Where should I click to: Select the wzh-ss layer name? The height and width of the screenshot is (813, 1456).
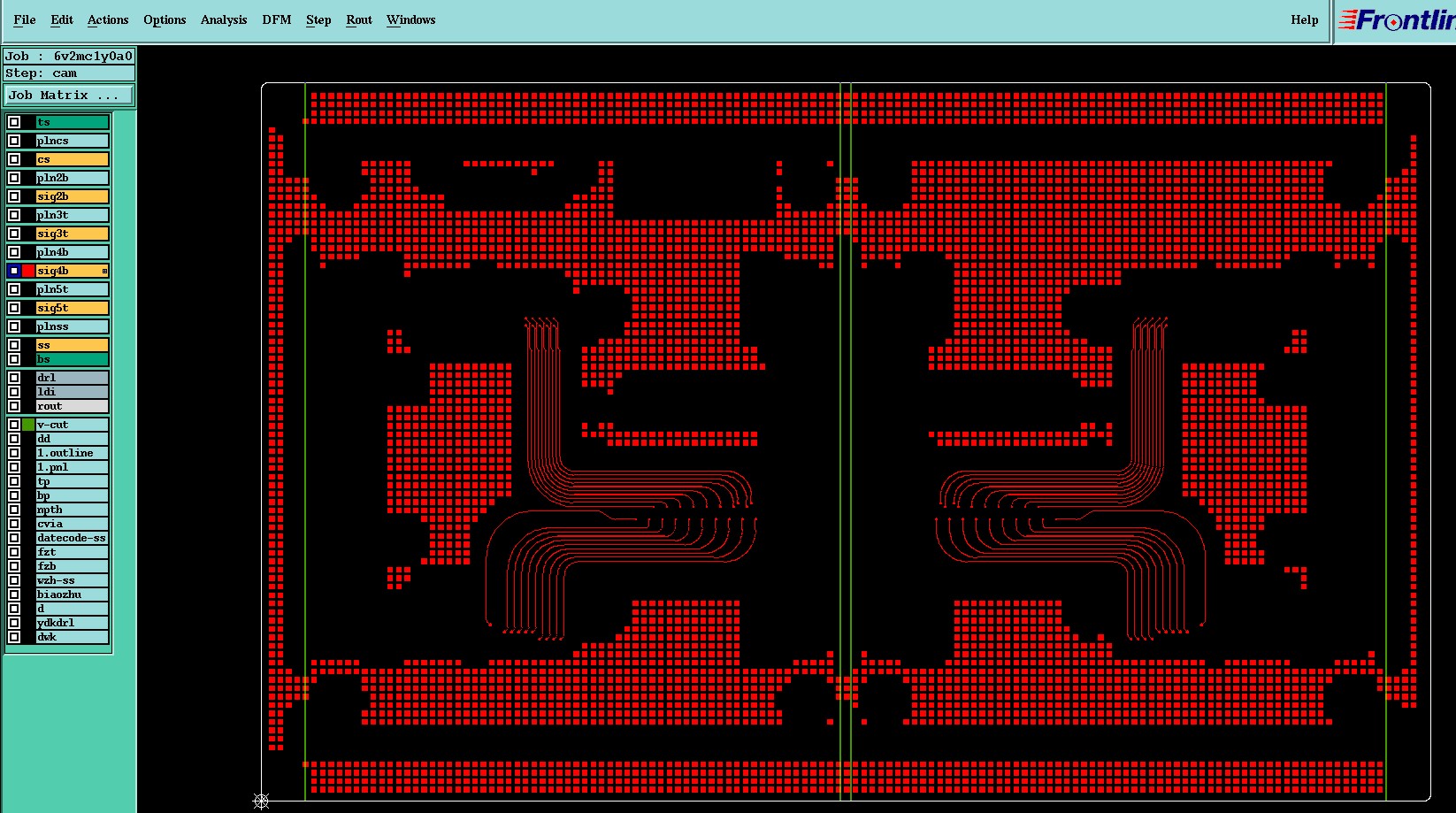click(73, 580)
